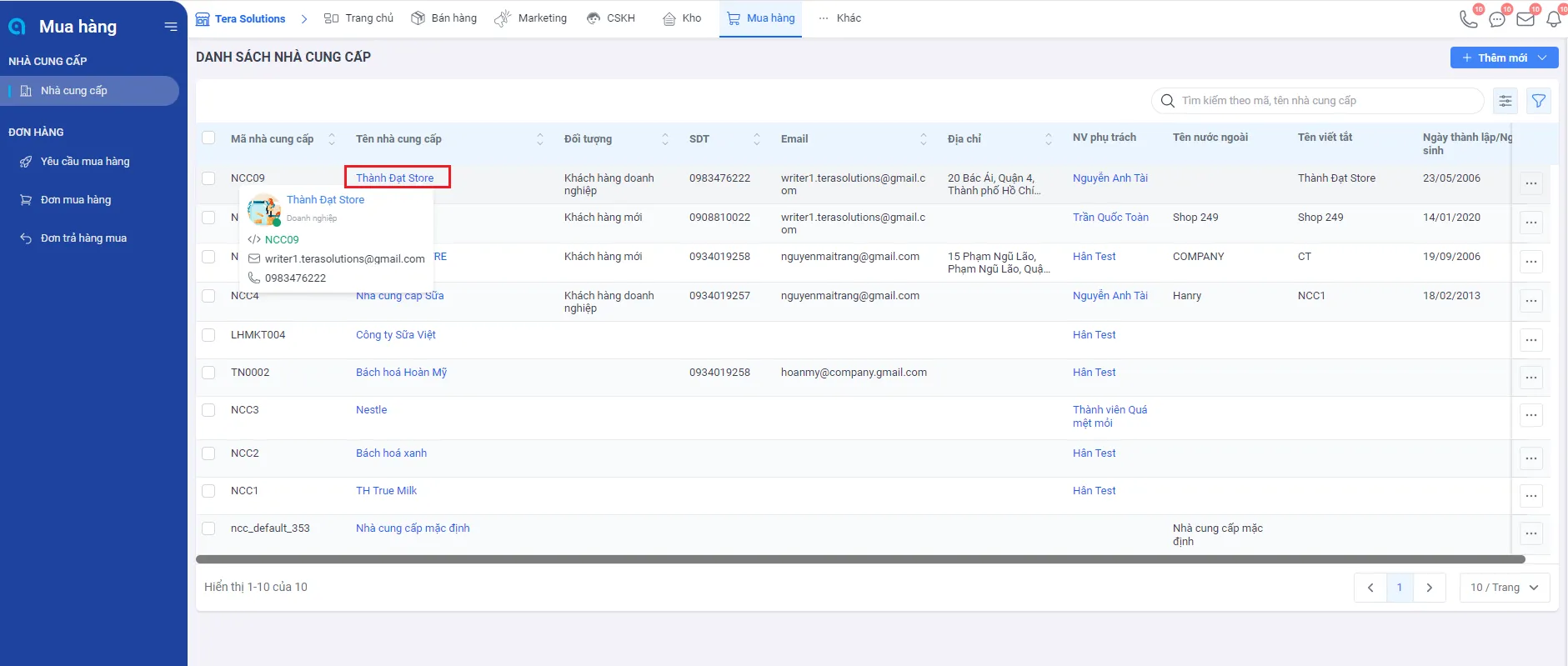1568x666 pixels.
Task: Open filter funnel icon
Action: (x=1539, y=101)
